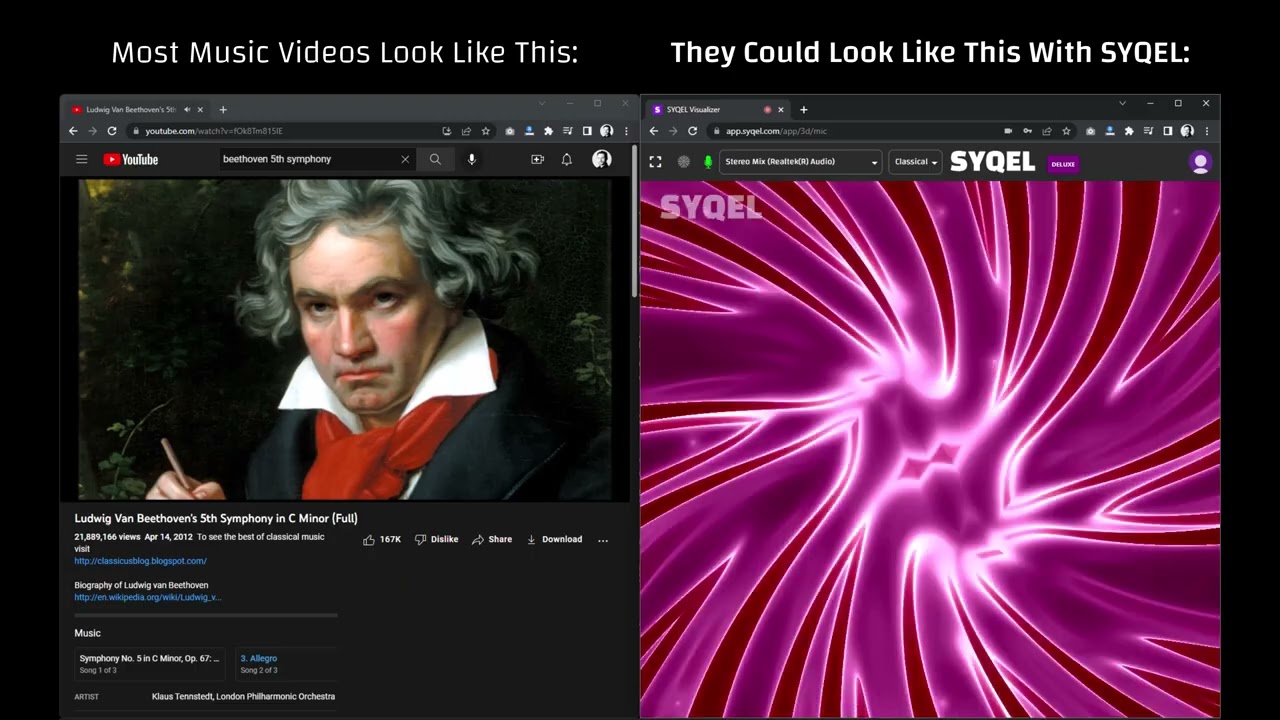Open the YouTube hamburger guide menu
Image resolution: width=1280 pixels, height=720 pixels.
(x=81, y=159)
